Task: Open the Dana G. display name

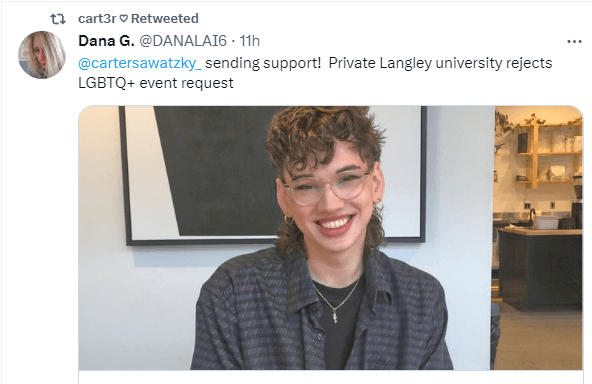Action: coord(106,41)
